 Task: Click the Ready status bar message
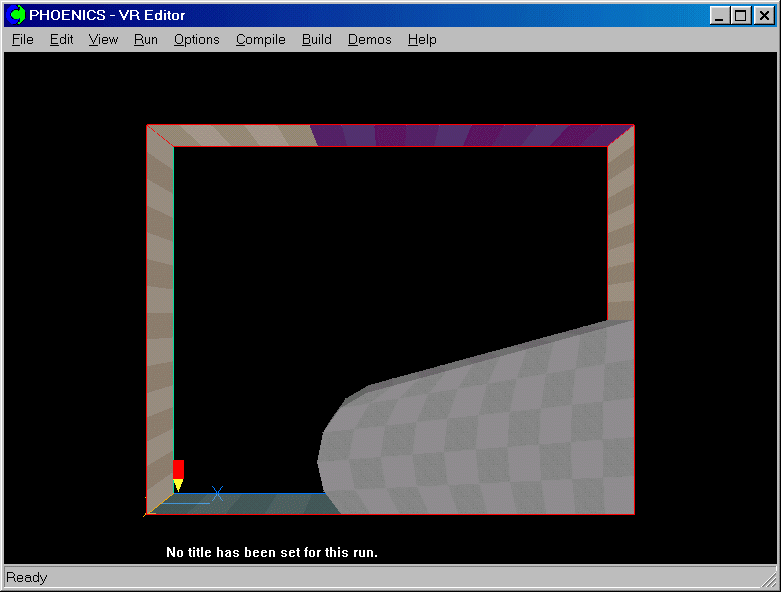coord(27,578)
